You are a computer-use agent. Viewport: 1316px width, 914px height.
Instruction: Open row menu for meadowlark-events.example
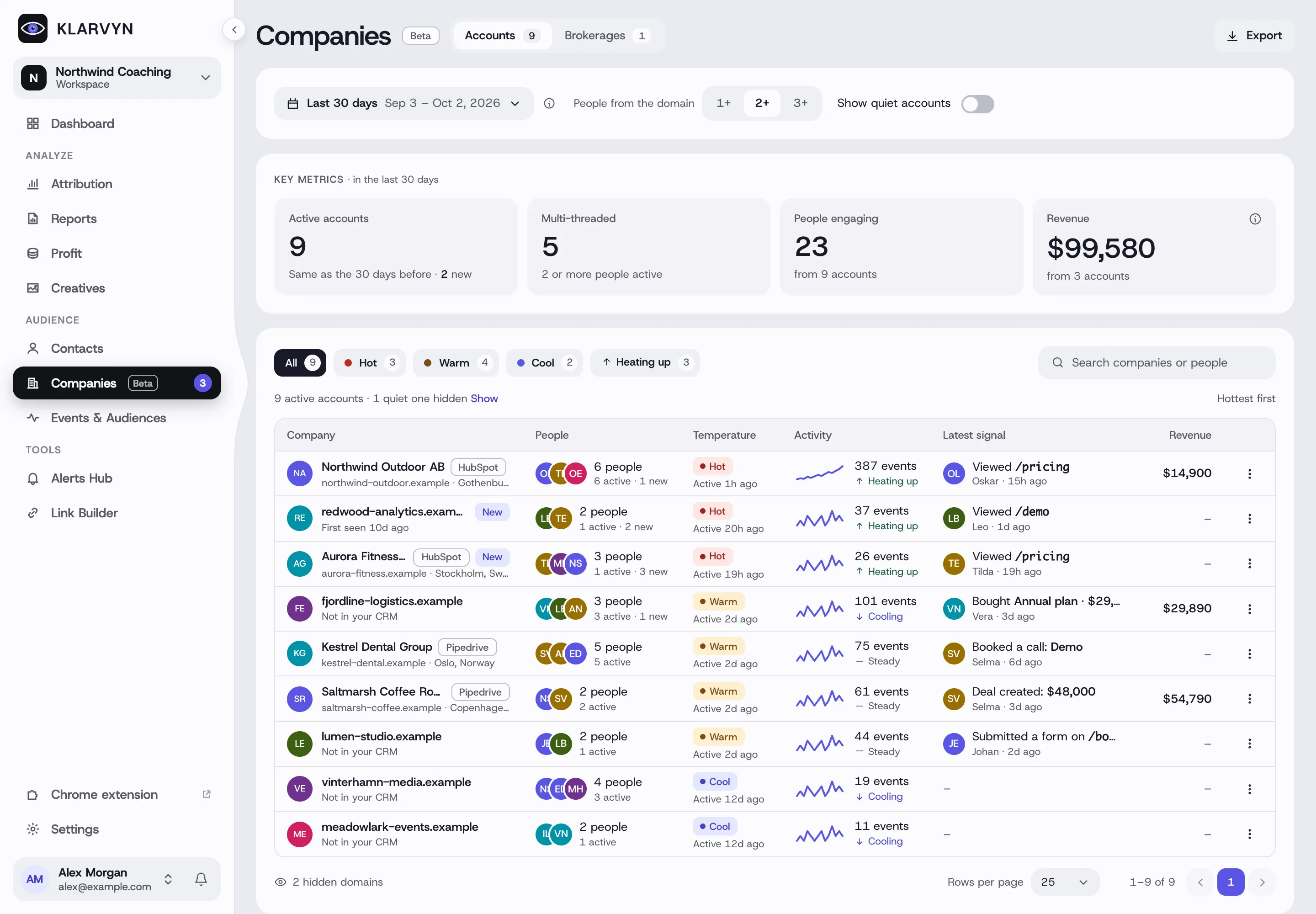click(x=1250, y=834)
